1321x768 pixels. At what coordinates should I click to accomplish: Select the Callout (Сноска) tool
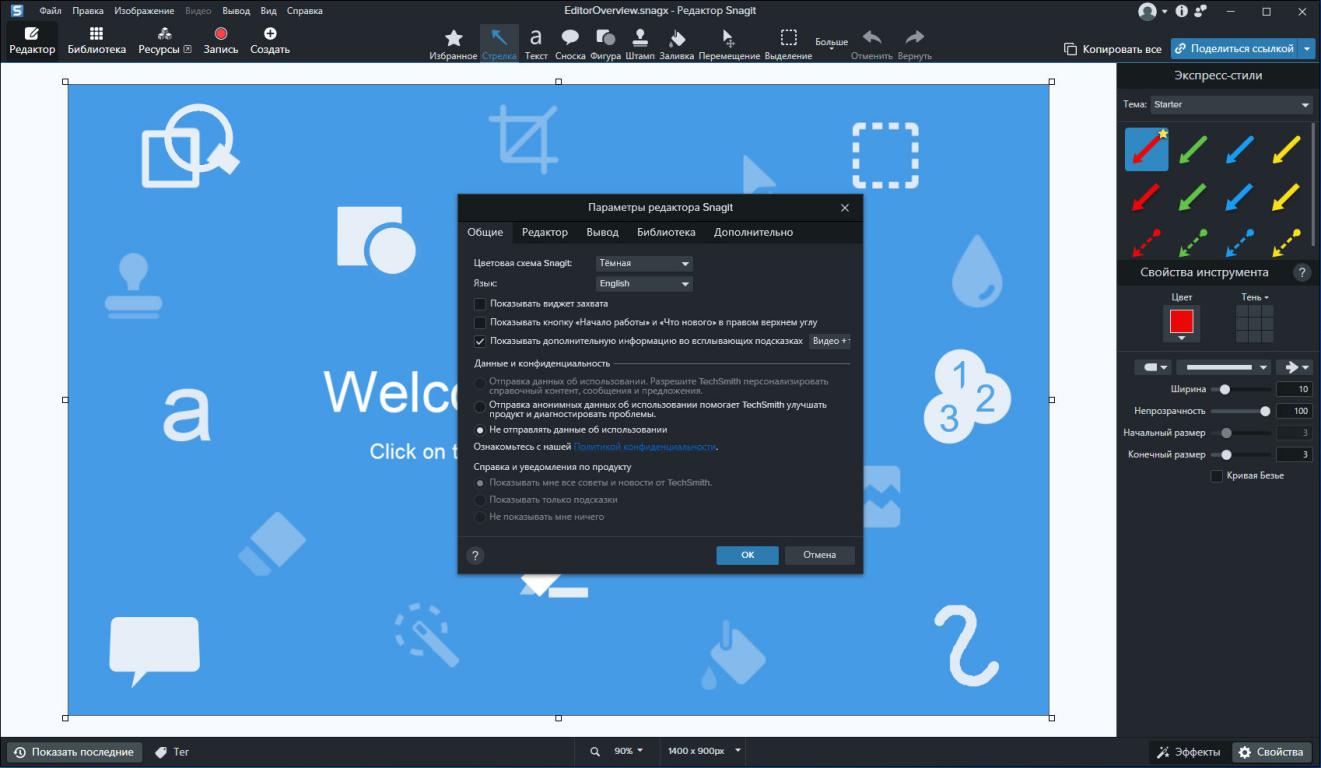[569, 43]
